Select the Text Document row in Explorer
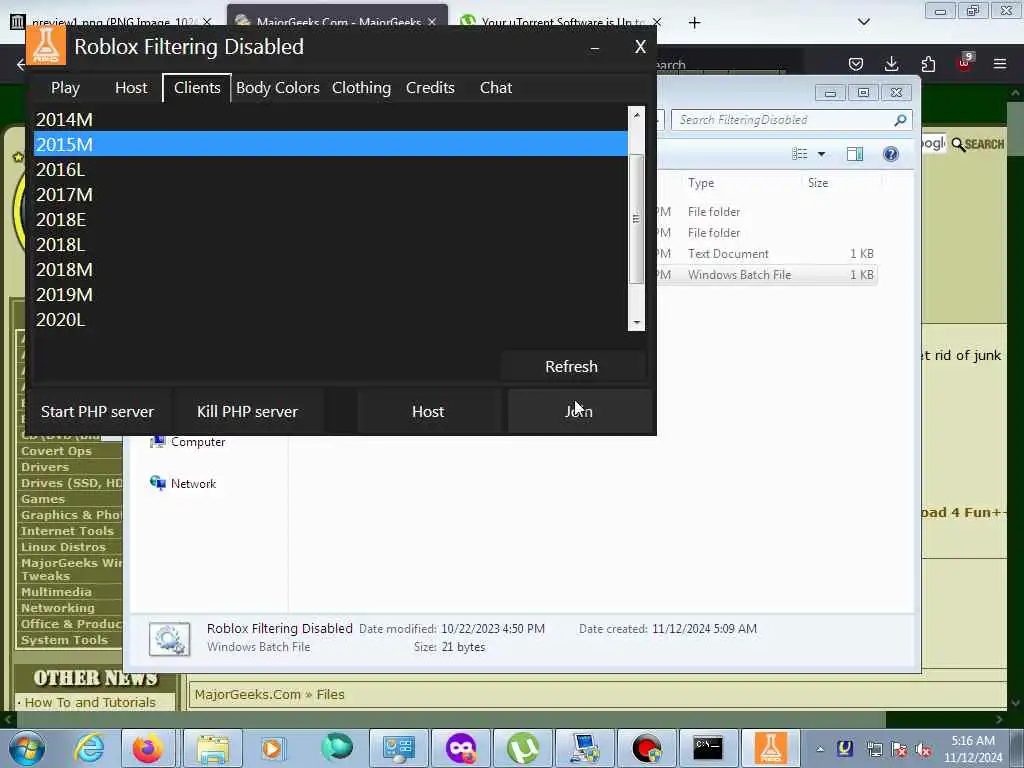Screen dimensions: 1024x768 (765, 253)
